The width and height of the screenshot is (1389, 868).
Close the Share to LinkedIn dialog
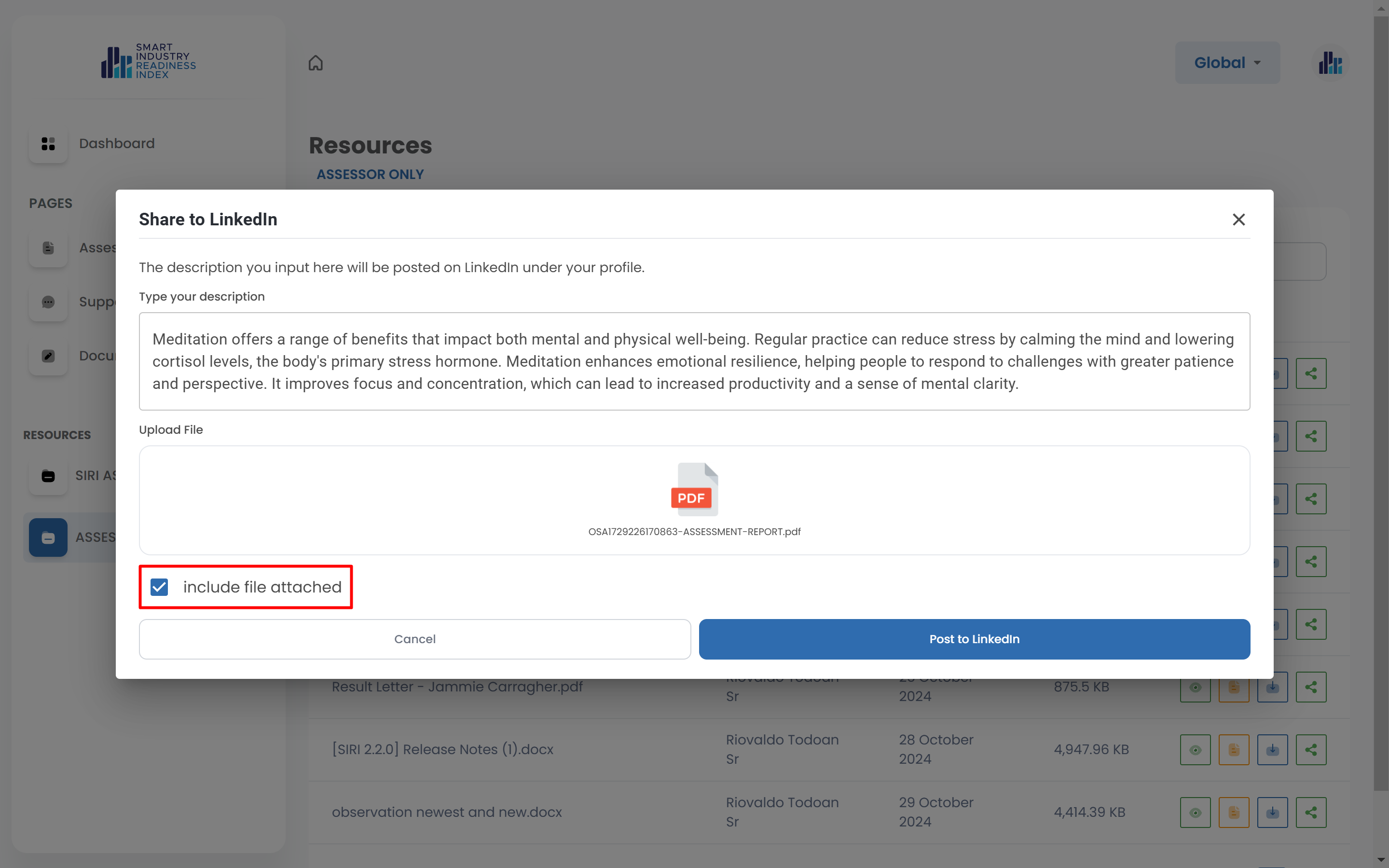click(1238, 220)
